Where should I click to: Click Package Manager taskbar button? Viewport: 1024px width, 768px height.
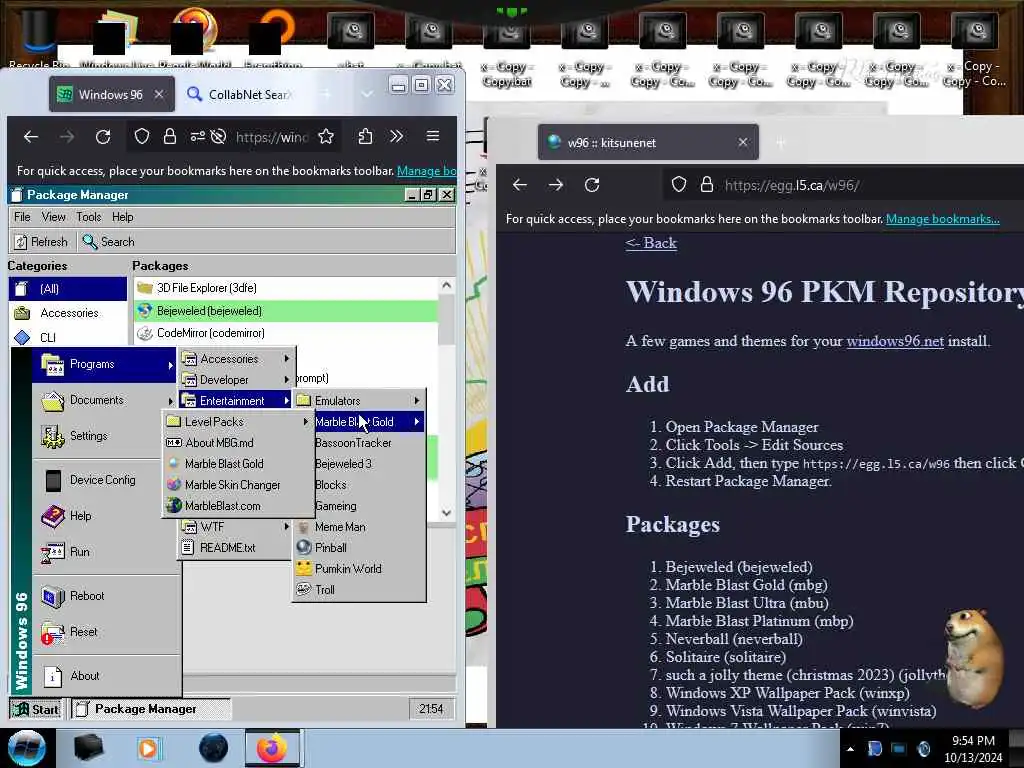[150, 709]
